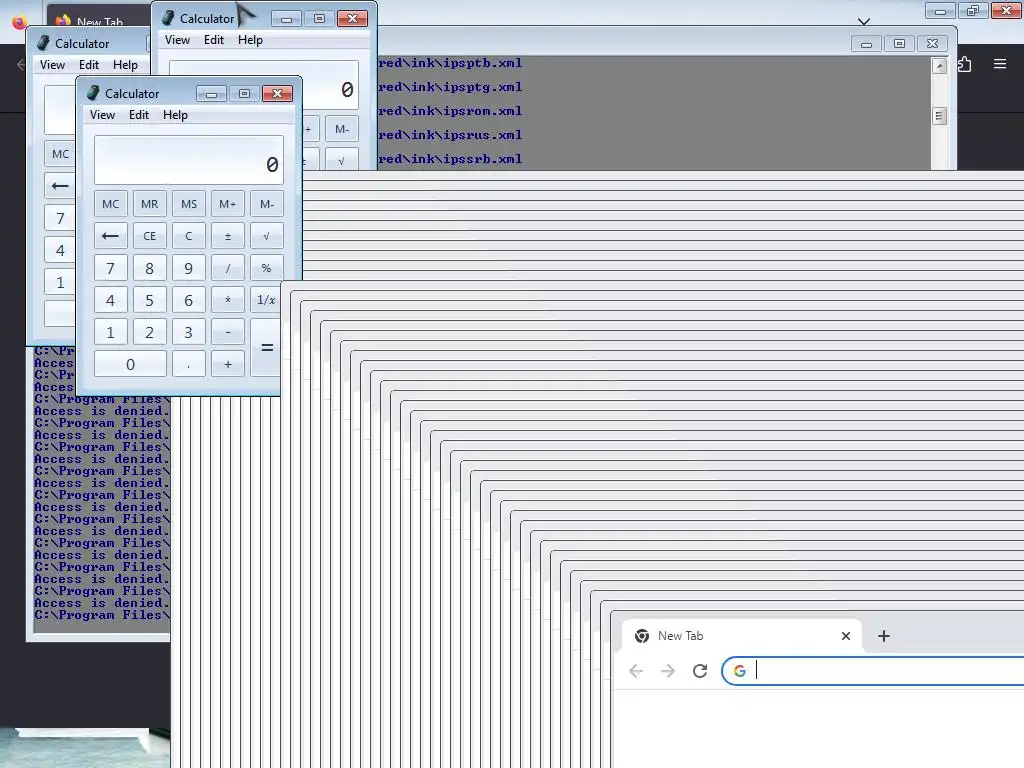The image size is (1024, 768).
Task: Click the percent button in front Calculator
Action: (x=266, y=268)
